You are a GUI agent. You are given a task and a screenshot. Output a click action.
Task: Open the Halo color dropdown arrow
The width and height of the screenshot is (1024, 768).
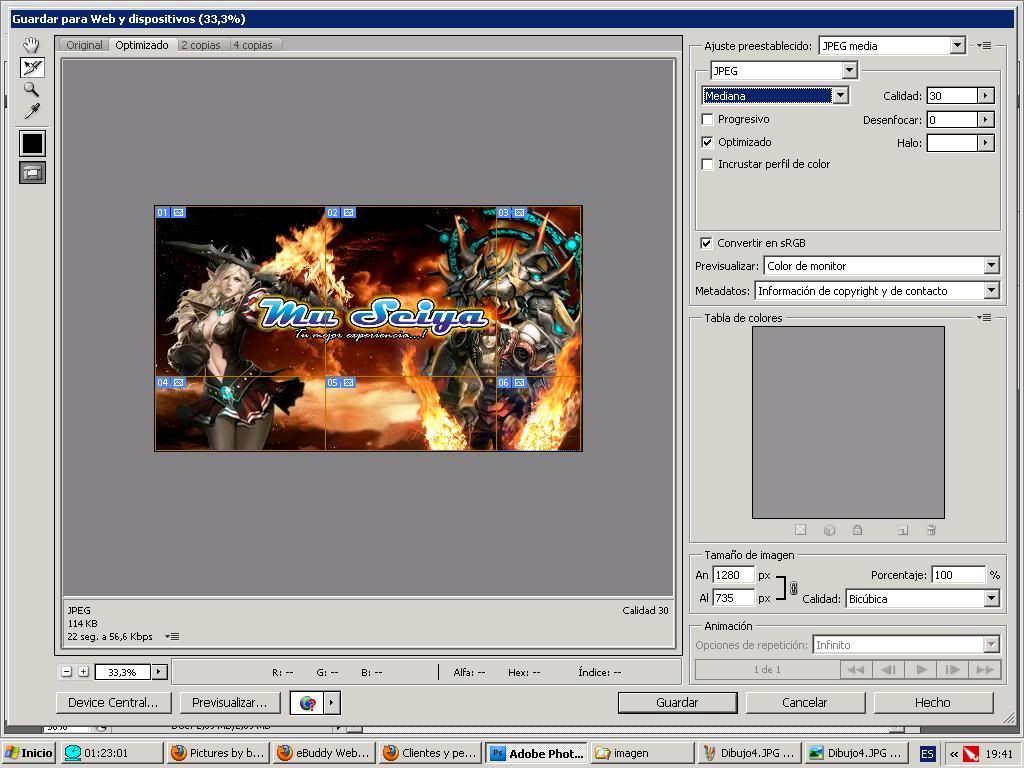985,142
